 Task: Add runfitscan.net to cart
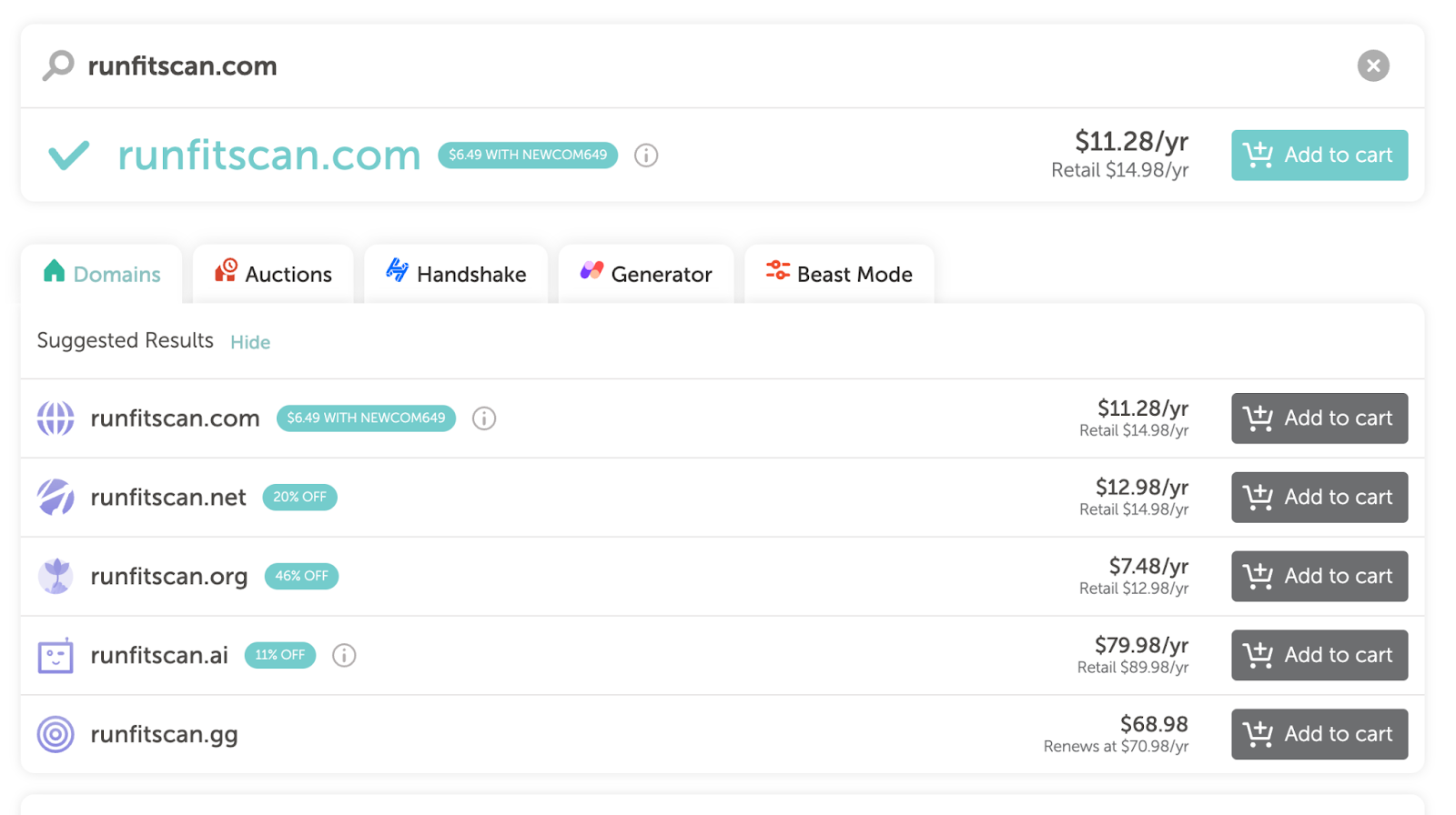1319,498
